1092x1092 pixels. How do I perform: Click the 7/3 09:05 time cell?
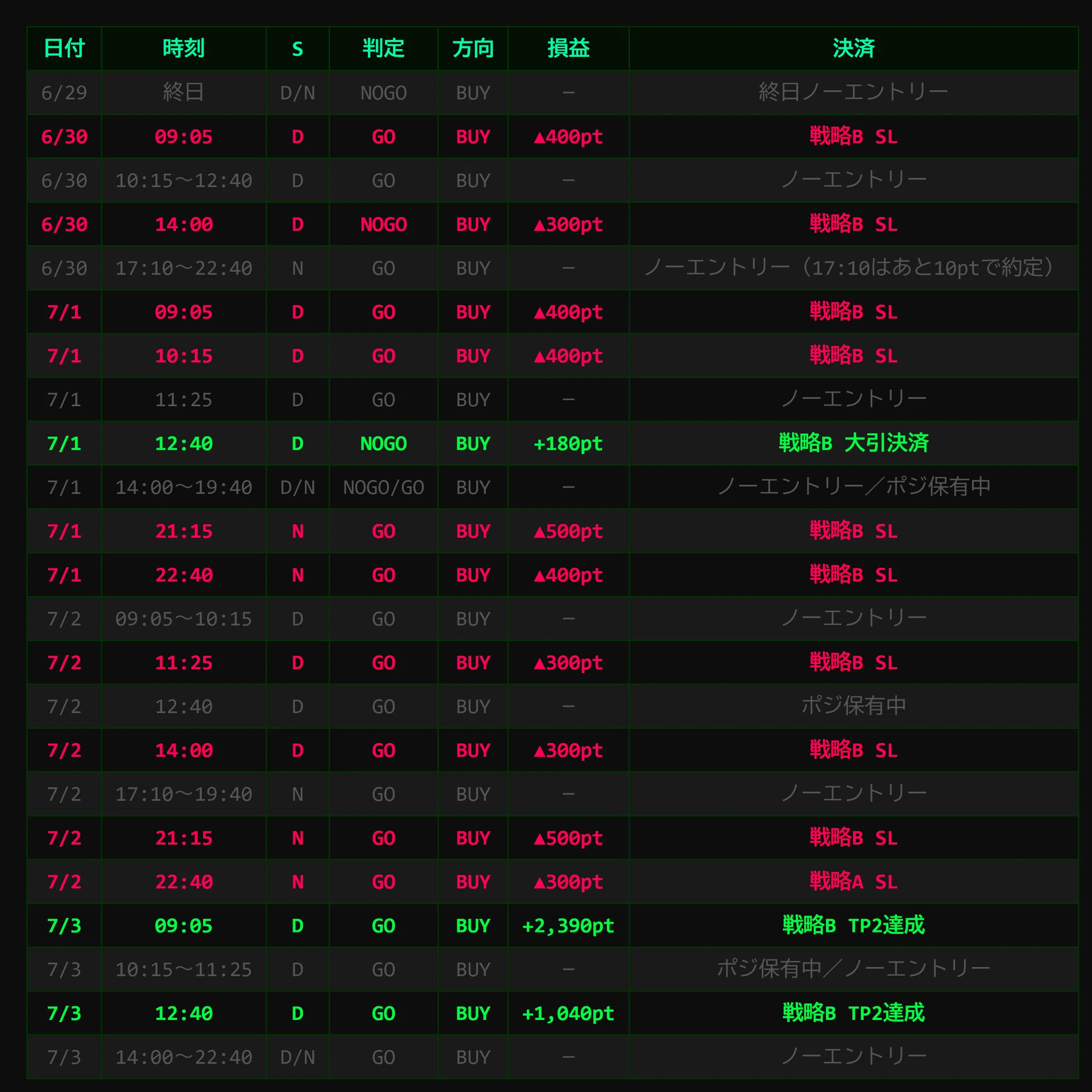click(x=183, y=926)
